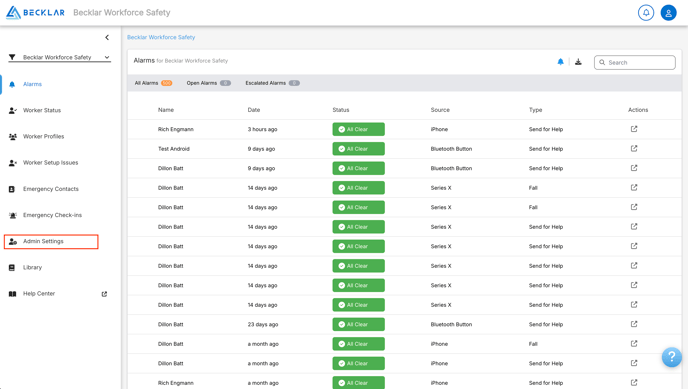Click All Clear status on Rich Engmann 3 hours ago row

[x=358, y=129]
